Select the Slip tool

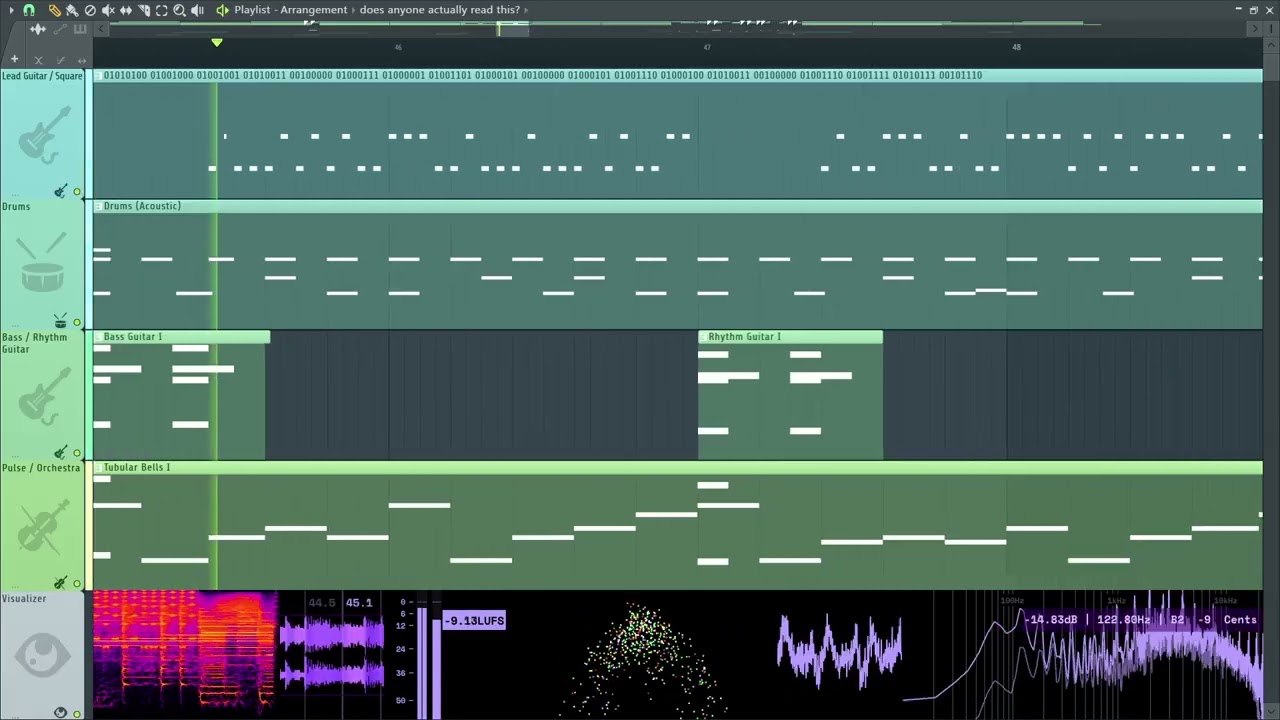pos(126,11)
